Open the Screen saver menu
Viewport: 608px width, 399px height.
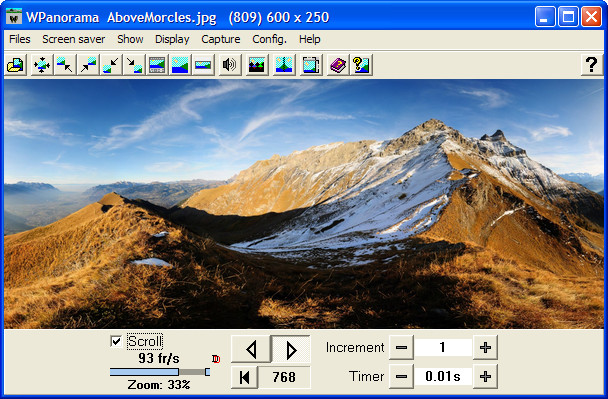coord(74,39)
